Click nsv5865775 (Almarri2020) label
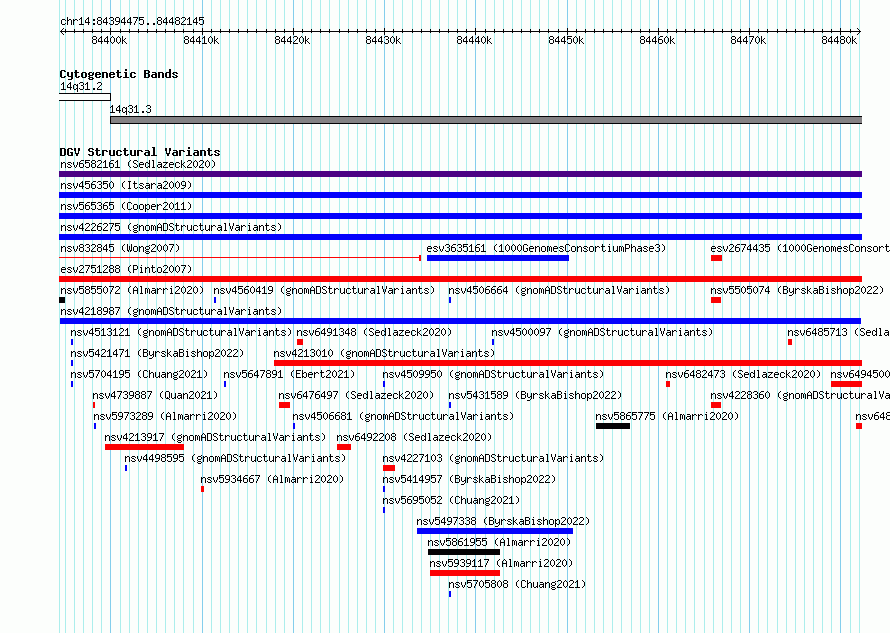Image resolution: width=890 pixels, height=633 pixels. coord(667,416)
